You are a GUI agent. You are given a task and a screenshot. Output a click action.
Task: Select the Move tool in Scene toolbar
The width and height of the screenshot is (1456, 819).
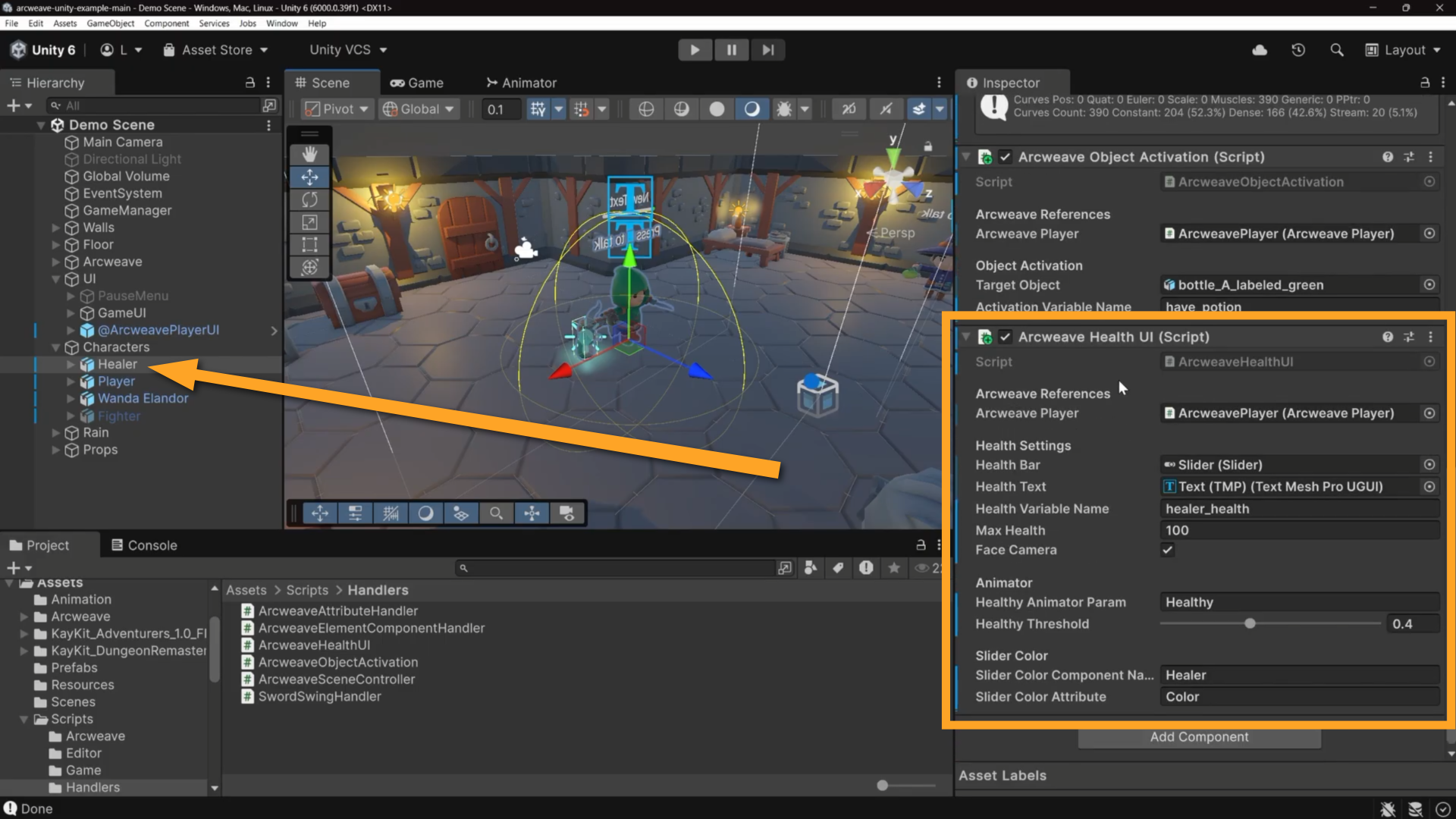pyautogui.click(x=309, y=177)
